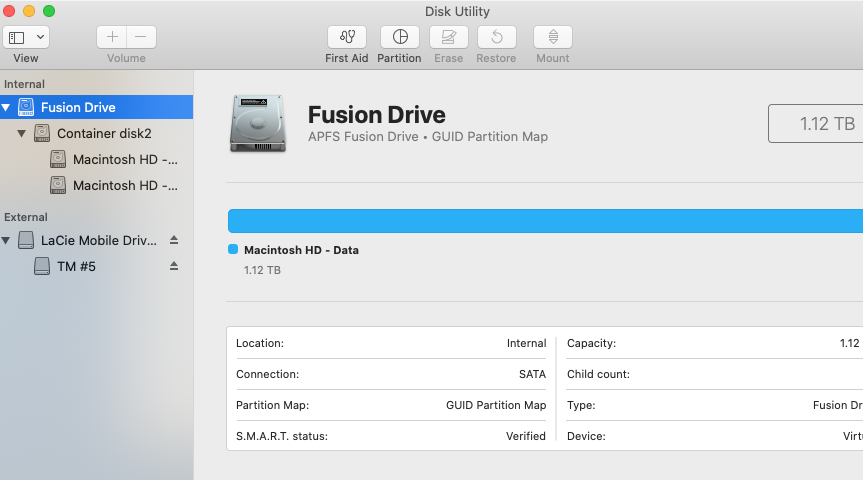Collapse the LaCie Mobile Drive disclosure triangle
Image resolution: width=863 pixels, height=480 pixels.
click(x=6, y=241)
